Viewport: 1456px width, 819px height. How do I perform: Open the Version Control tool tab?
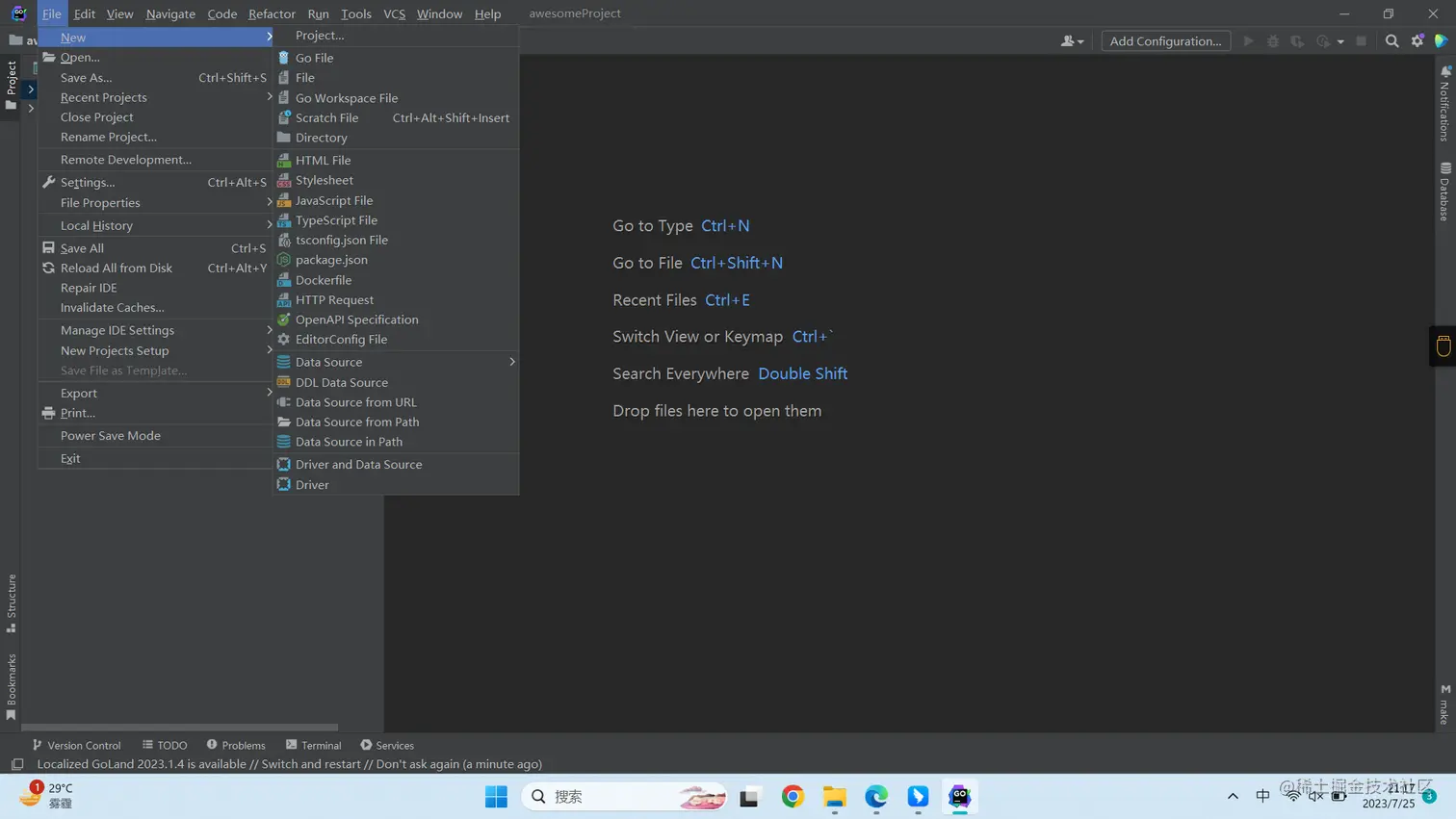76,745
